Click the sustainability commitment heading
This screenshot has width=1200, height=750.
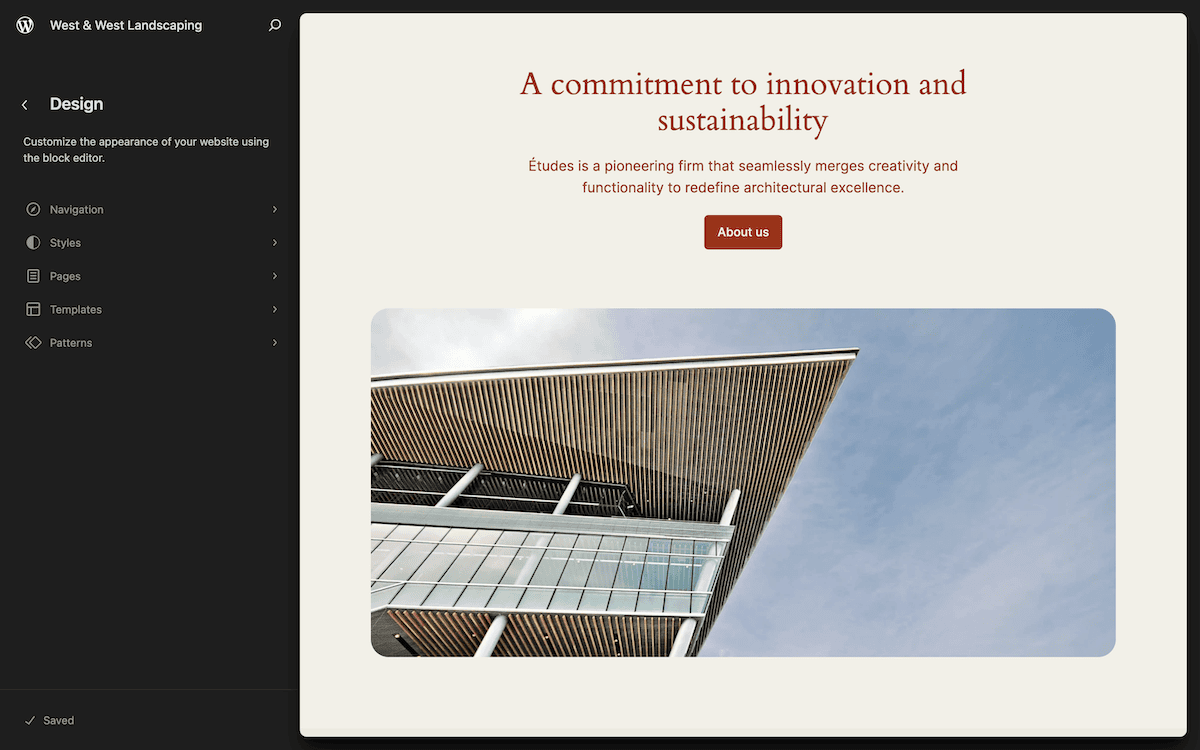coord(742,100)
